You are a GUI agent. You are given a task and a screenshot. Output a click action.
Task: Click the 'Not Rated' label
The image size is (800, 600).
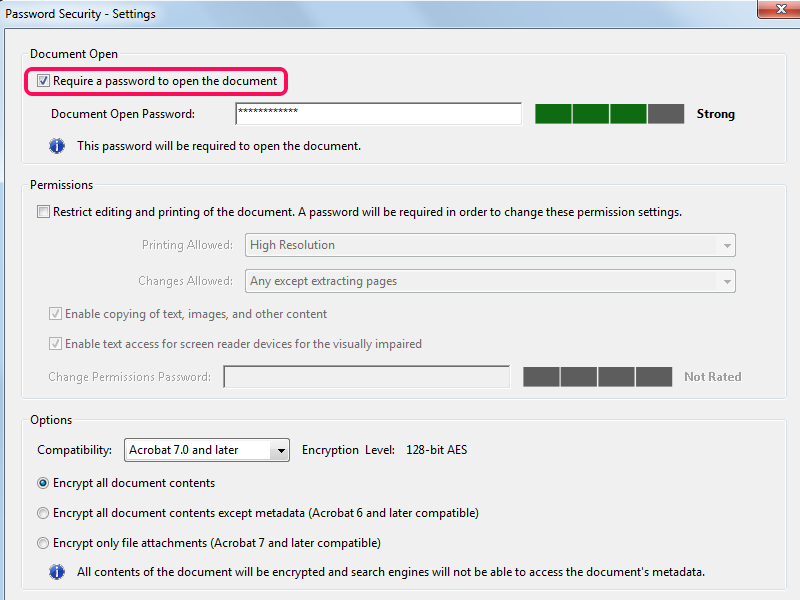(713, 377)
